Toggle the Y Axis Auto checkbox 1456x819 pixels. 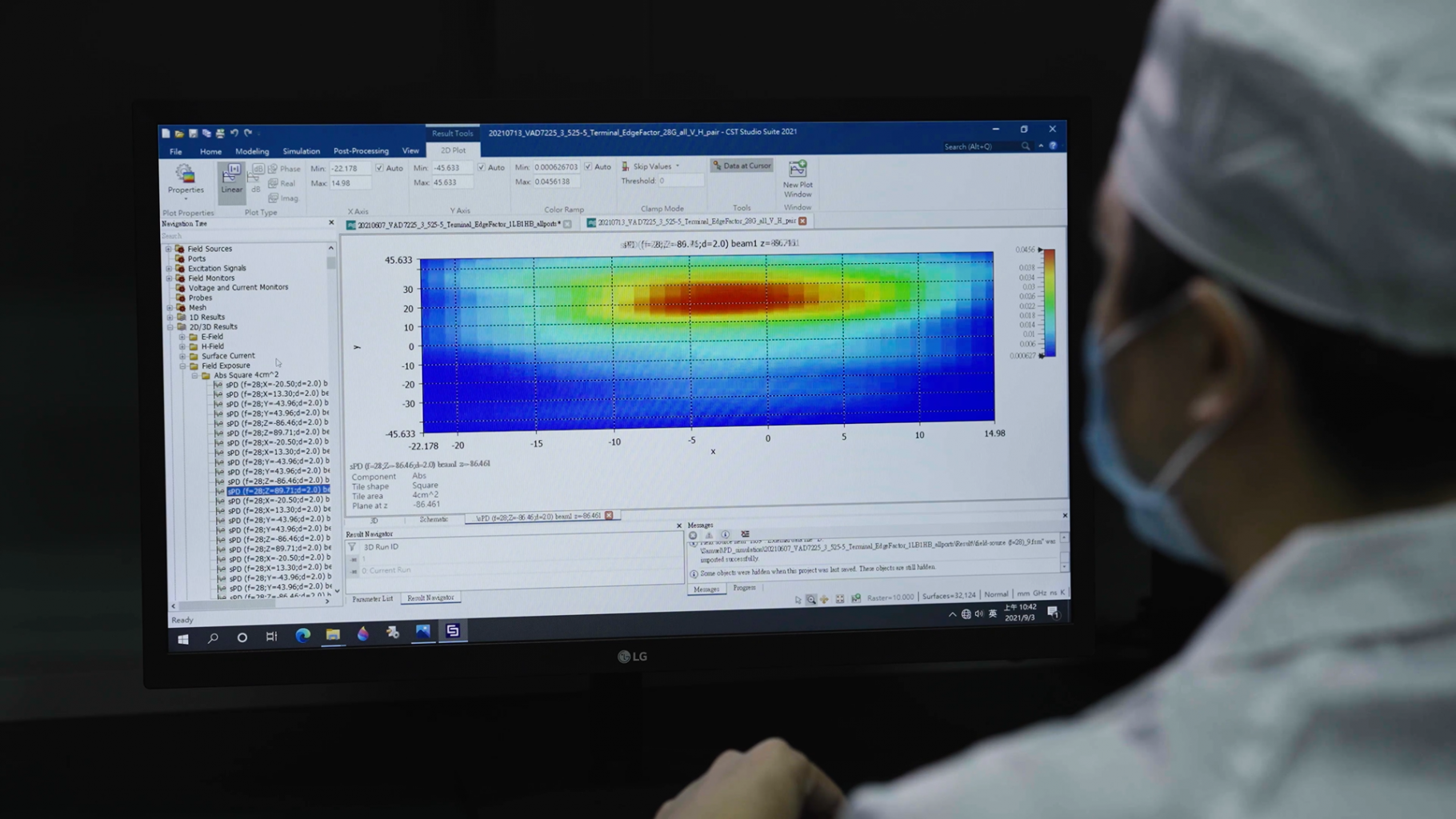[x=482, y=167]
